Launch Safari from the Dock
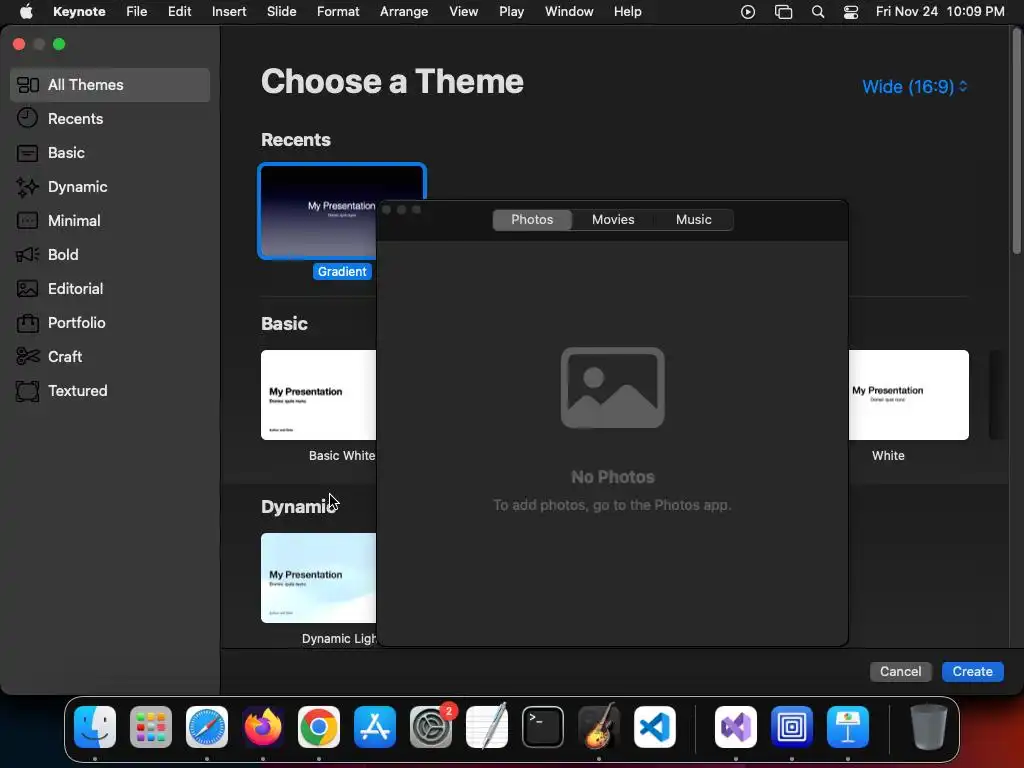The image size is (1024, 768). (207, 727)
